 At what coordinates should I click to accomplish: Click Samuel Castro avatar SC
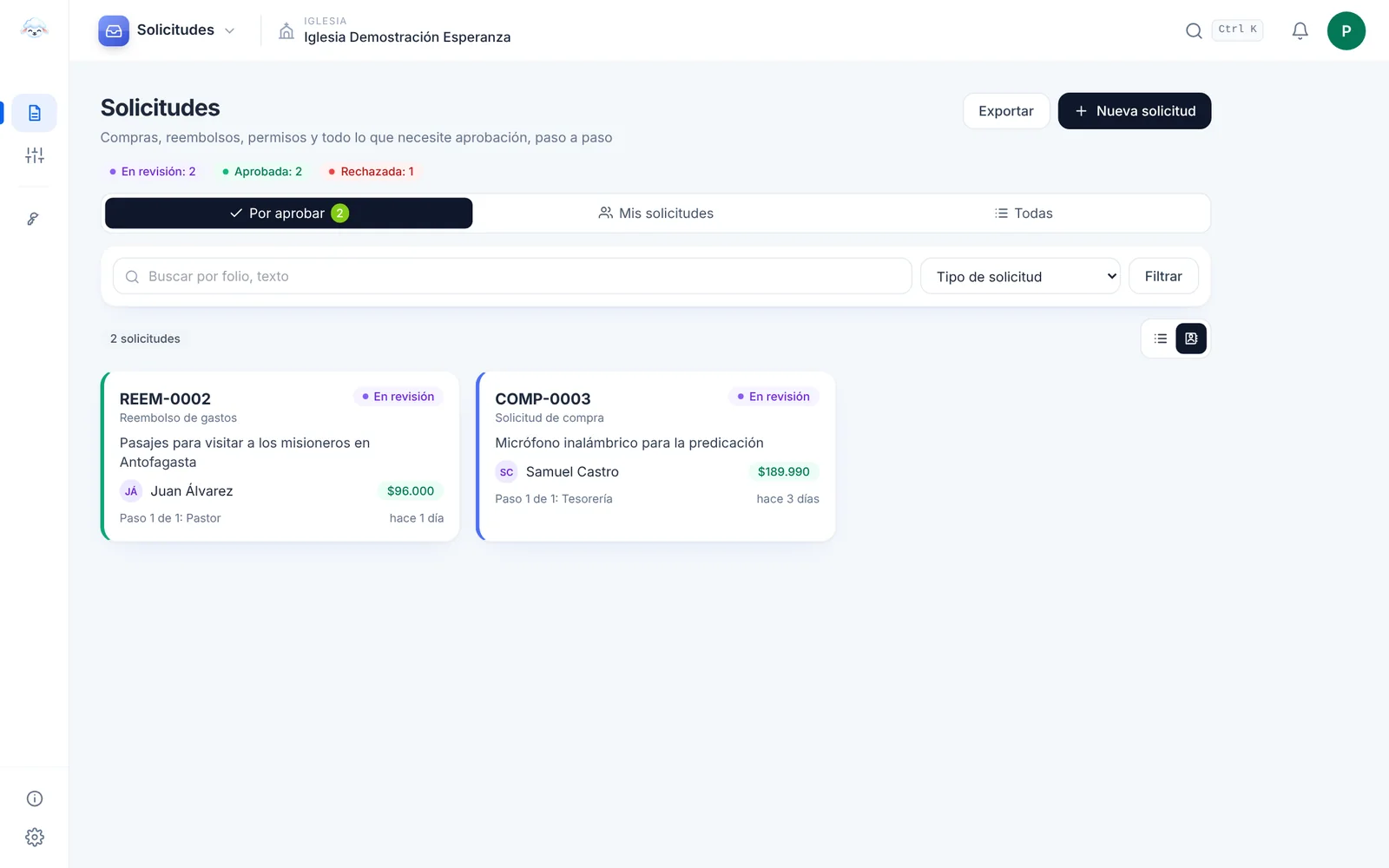click(x=506, y=472)
